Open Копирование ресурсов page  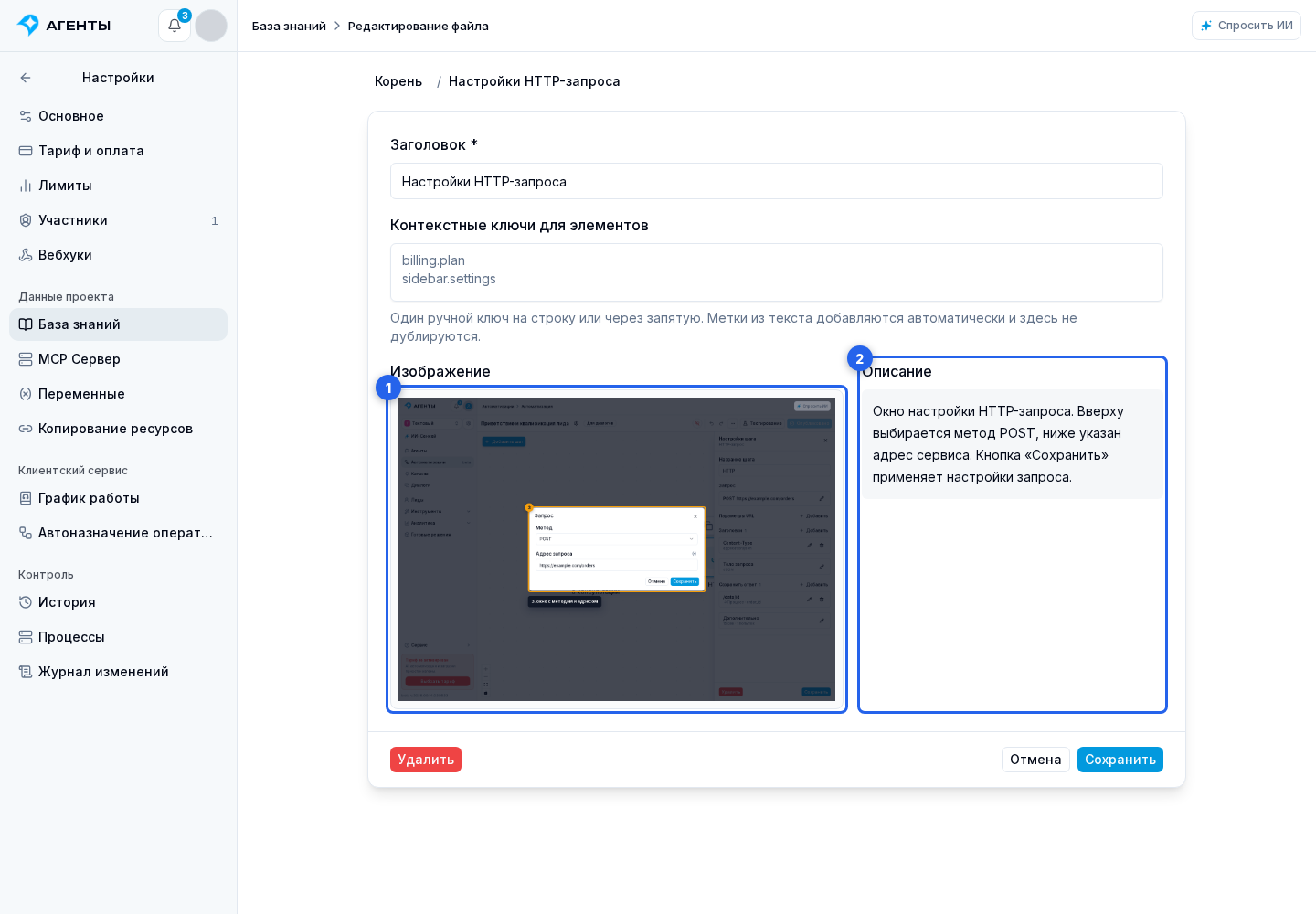click(118, 429)
